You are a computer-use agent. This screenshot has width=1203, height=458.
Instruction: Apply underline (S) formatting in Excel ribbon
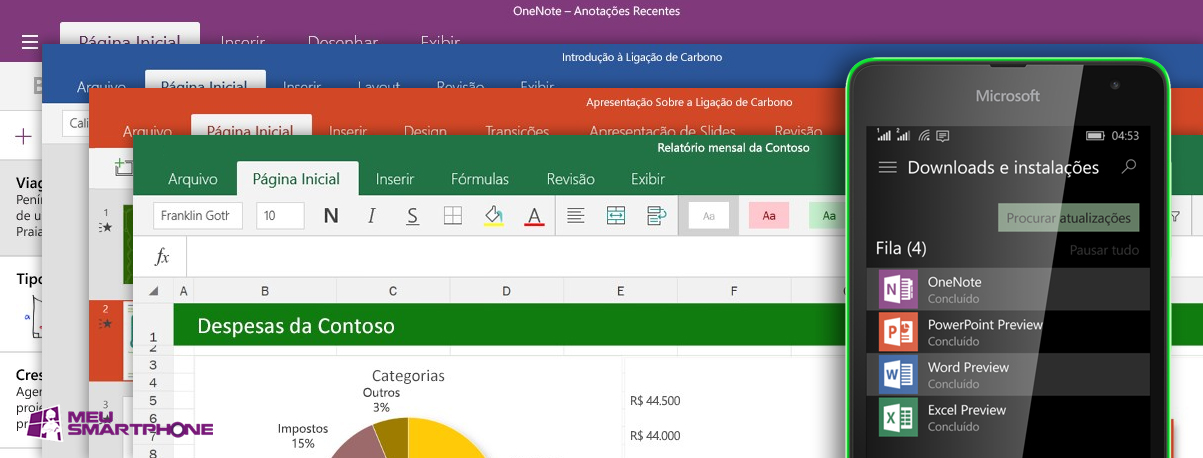412,216
